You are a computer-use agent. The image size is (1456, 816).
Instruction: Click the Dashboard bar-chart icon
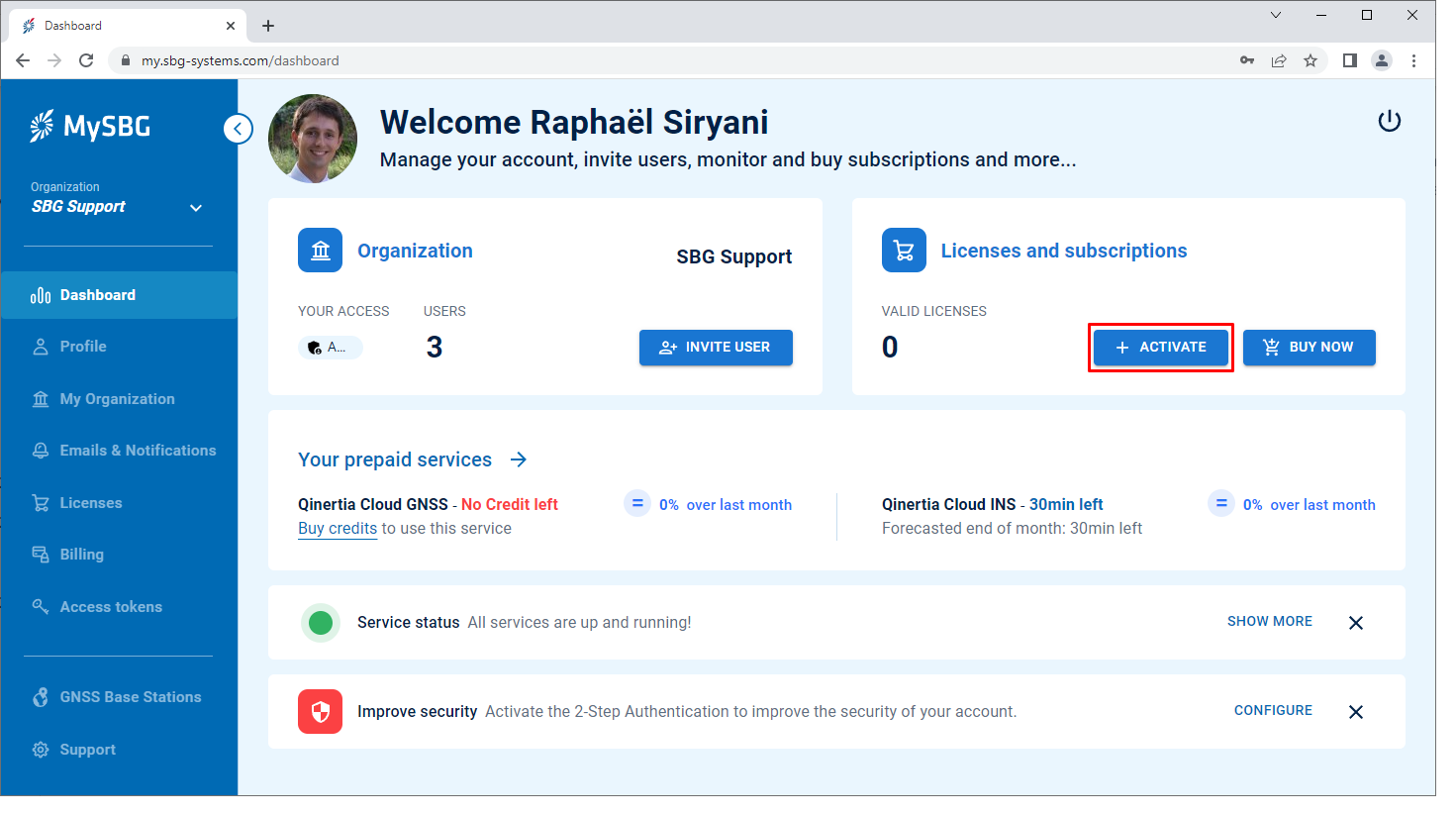pos(41,295)
